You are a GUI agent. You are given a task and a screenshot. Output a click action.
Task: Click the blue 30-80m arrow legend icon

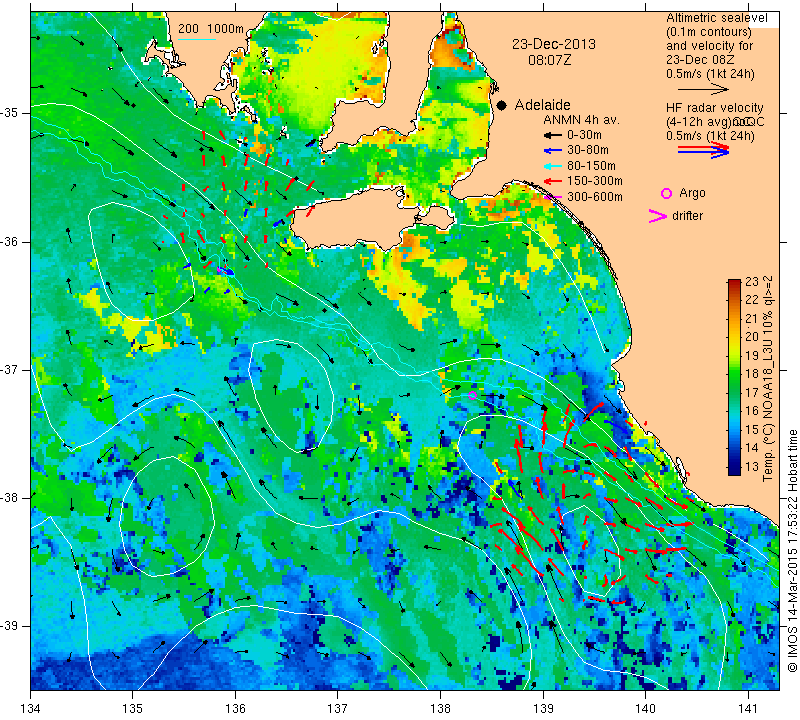point(553,151)
